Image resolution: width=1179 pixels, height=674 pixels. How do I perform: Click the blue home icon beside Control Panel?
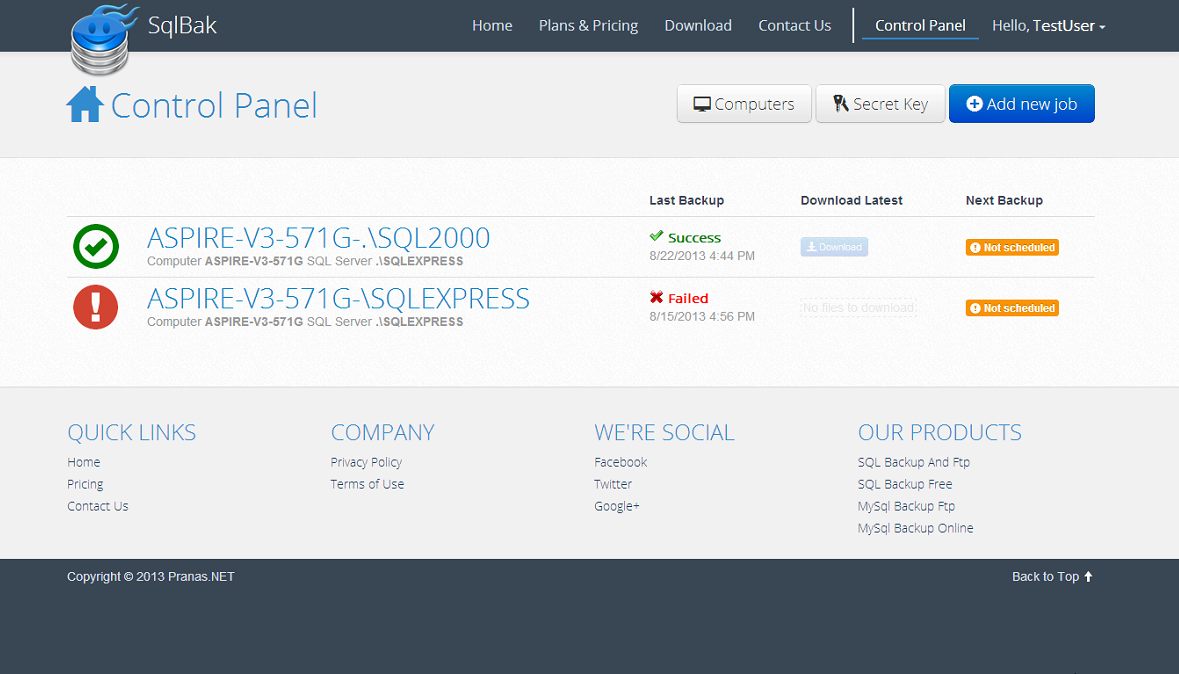(x=85, y=104)
